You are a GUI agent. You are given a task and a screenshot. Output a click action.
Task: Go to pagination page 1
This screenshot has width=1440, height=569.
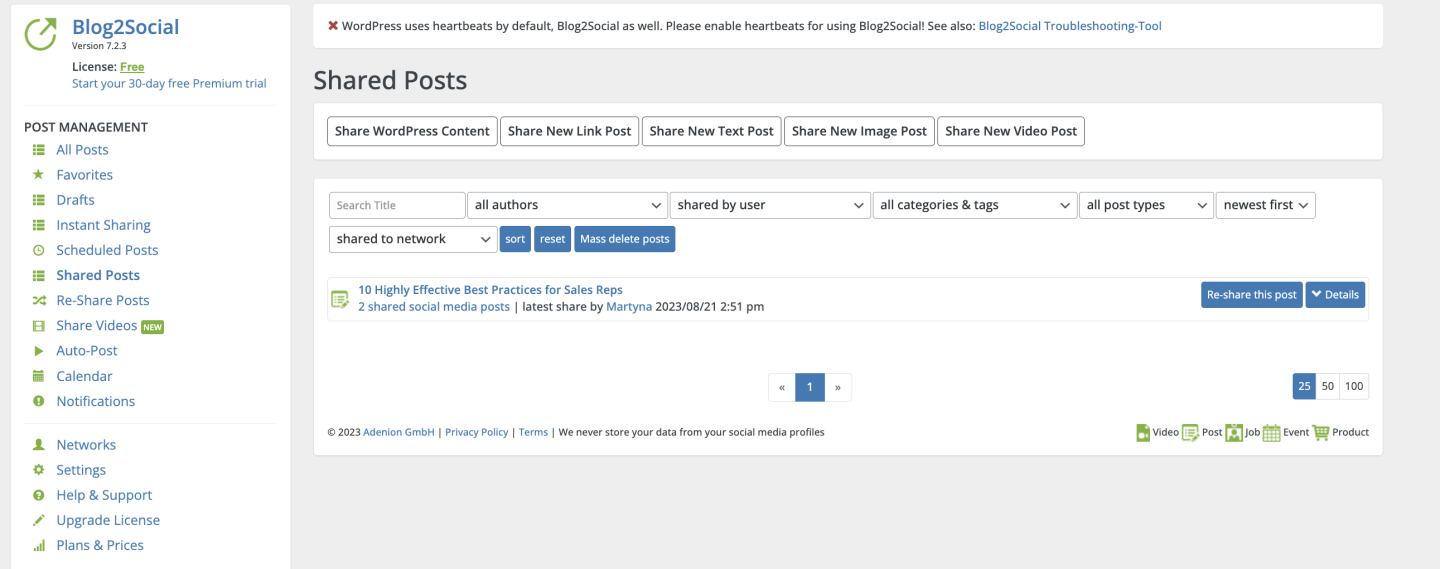click(x=810, y=387)
